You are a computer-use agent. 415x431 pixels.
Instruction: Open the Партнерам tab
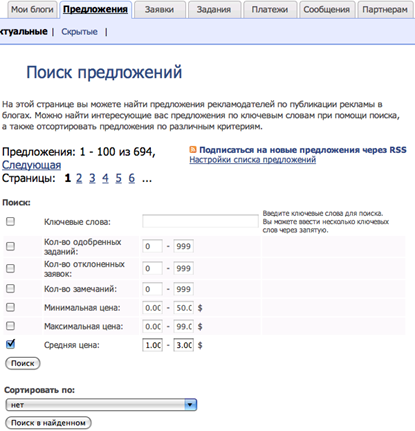tap(385, 10)
